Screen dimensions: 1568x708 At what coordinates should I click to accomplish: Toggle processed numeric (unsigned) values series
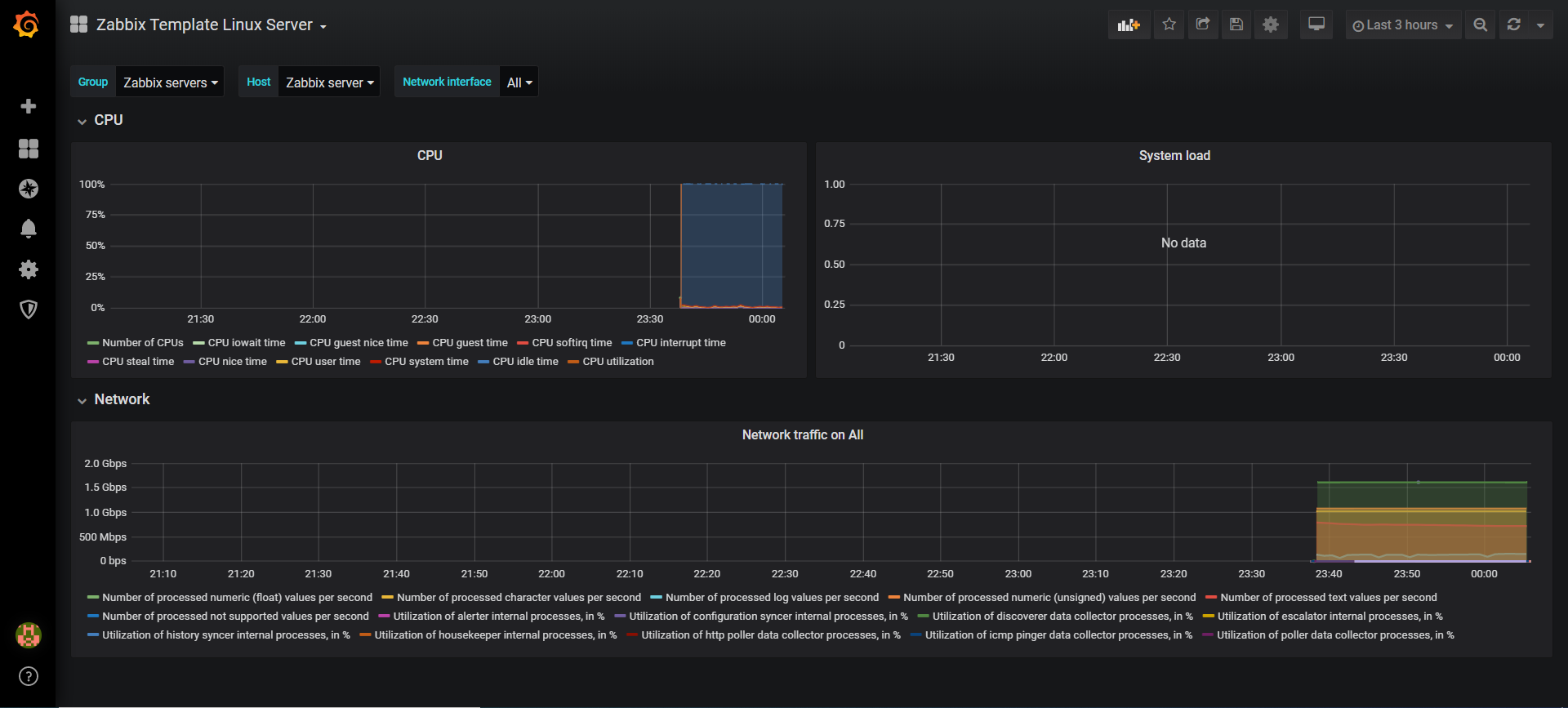[x=1049, y=597]
